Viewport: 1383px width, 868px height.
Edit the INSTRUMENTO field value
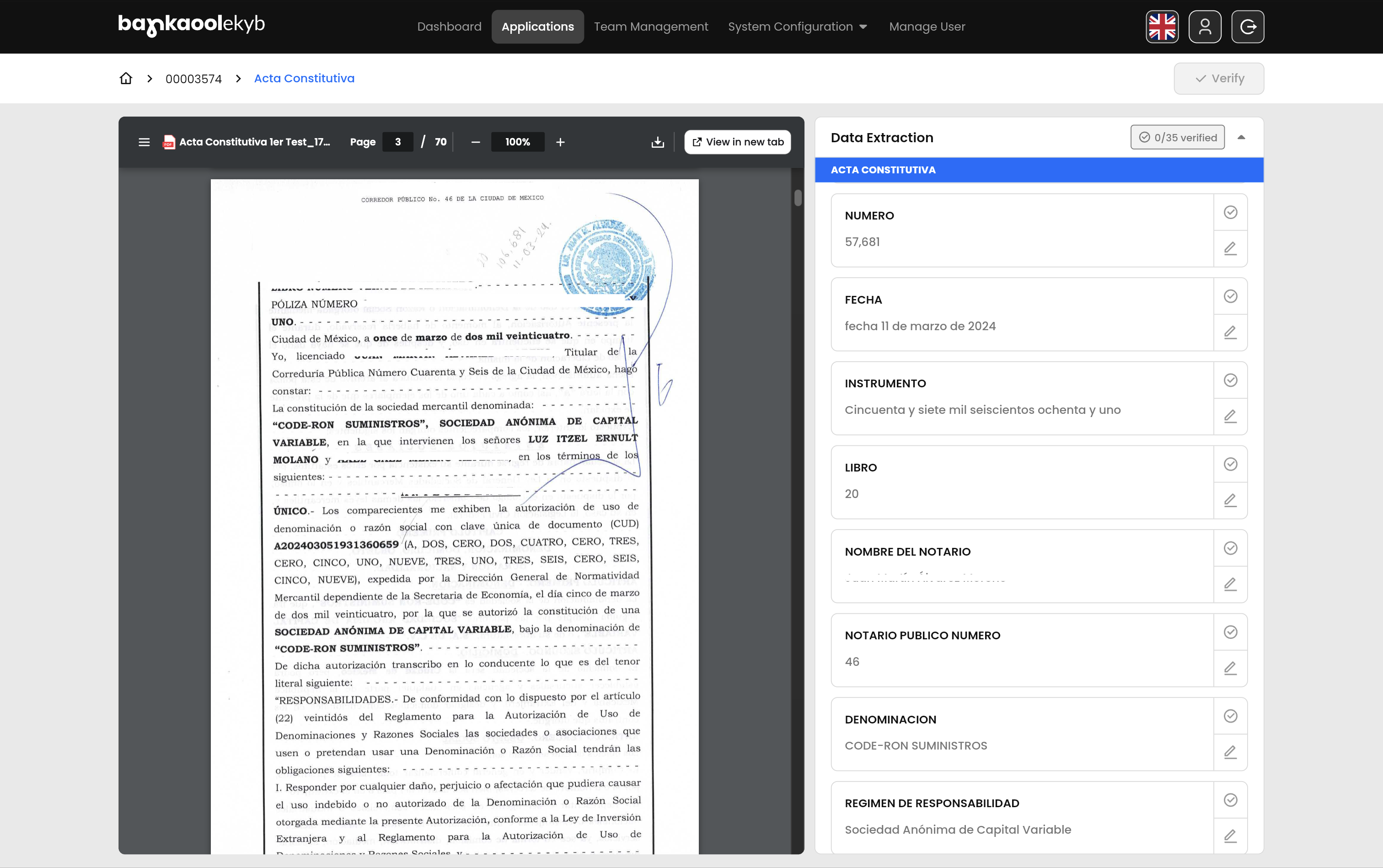pyautogui.click(x=1230, y=416)
